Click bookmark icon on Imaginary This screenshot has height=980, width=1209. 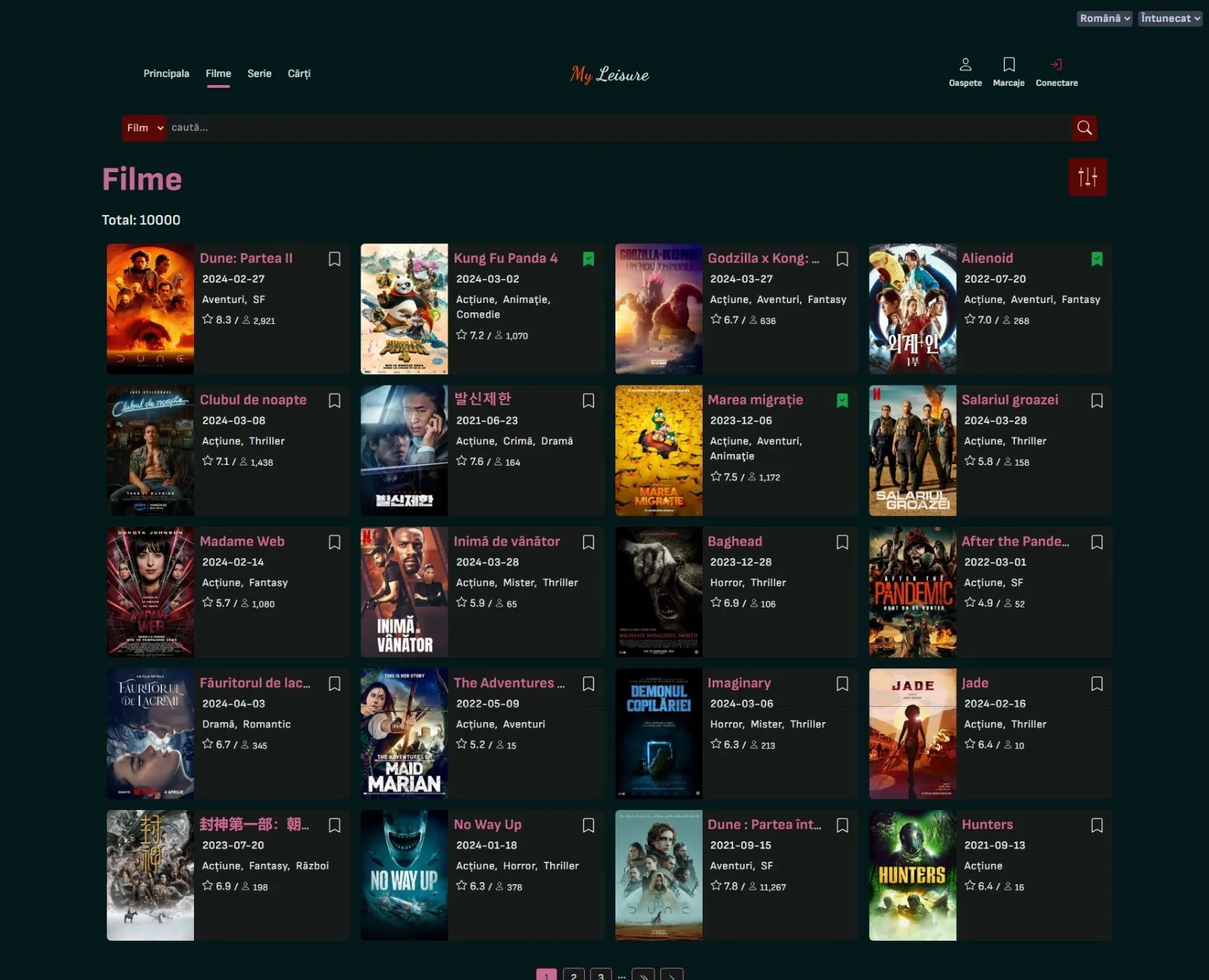pos(842,684)
